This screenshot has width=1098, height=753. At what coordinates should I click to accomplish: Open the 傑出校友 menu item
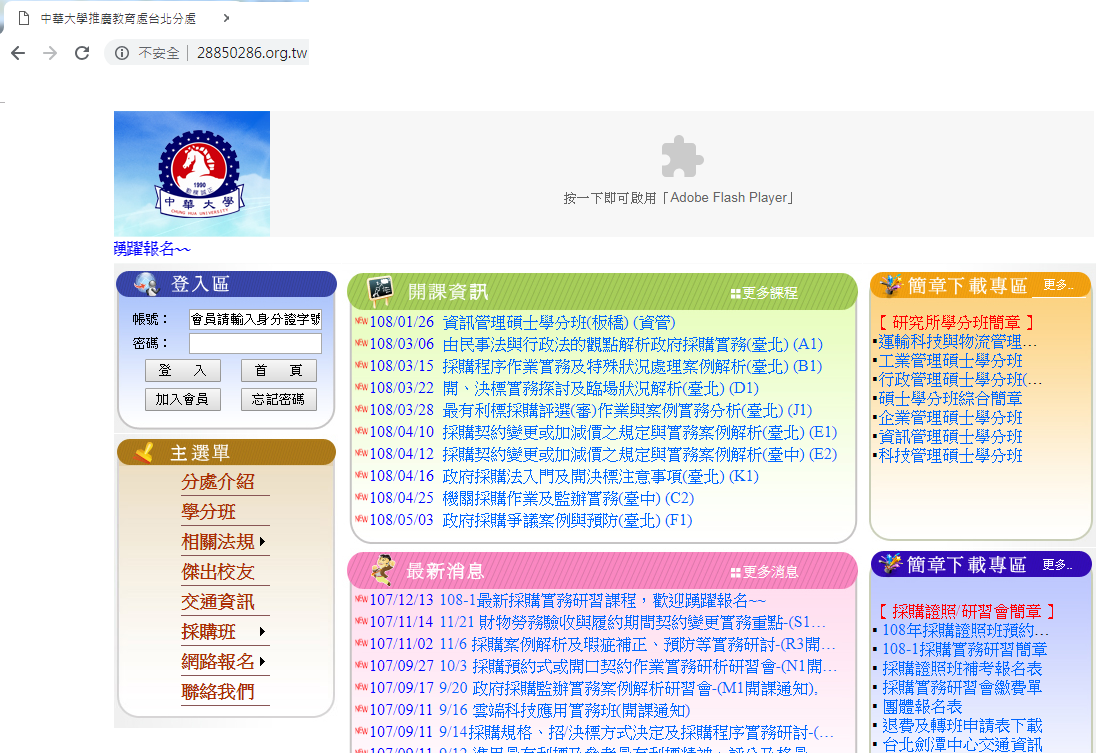218,572
